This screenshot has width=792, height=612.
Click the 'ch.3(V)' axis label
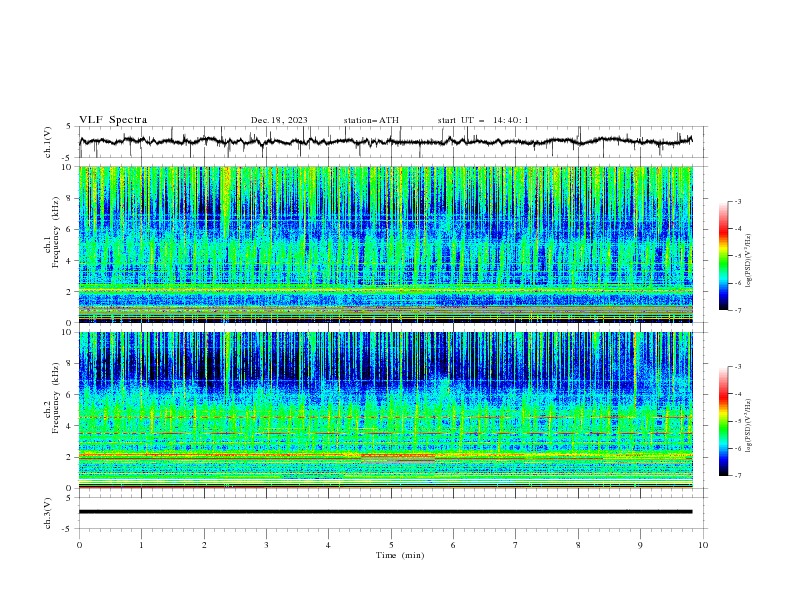coord(48,513)
